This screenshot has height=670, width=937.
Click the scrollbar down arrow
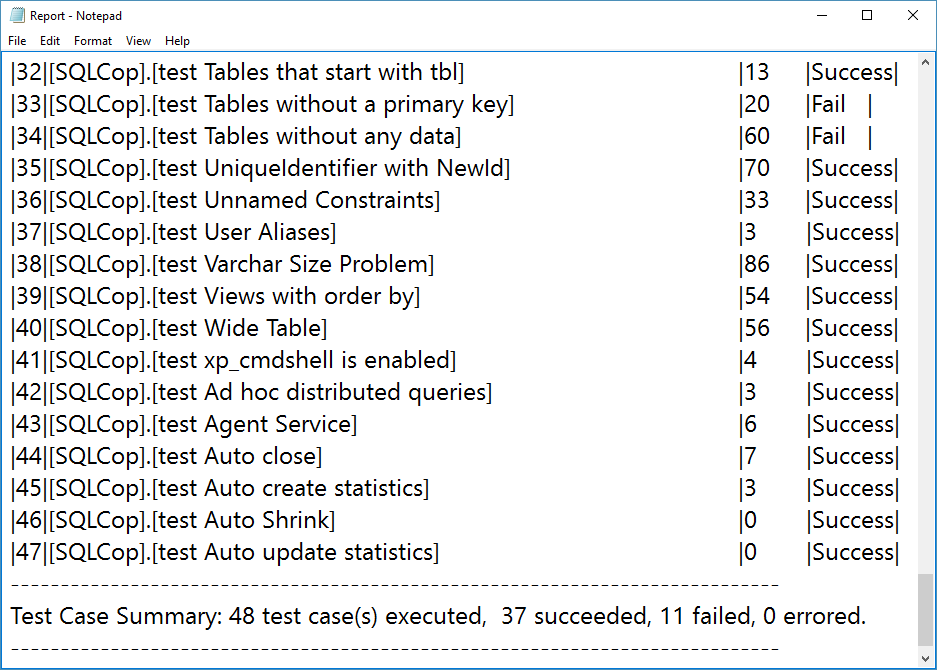[925, 659]
